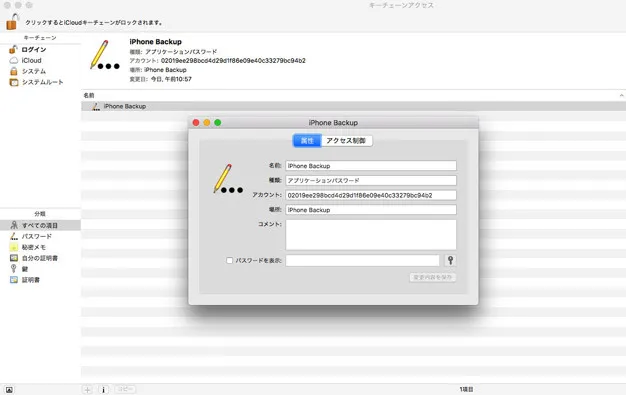Click the 変更内容を保存 button
This screenshot has height=395, width=626.
(x=433, y=277)
